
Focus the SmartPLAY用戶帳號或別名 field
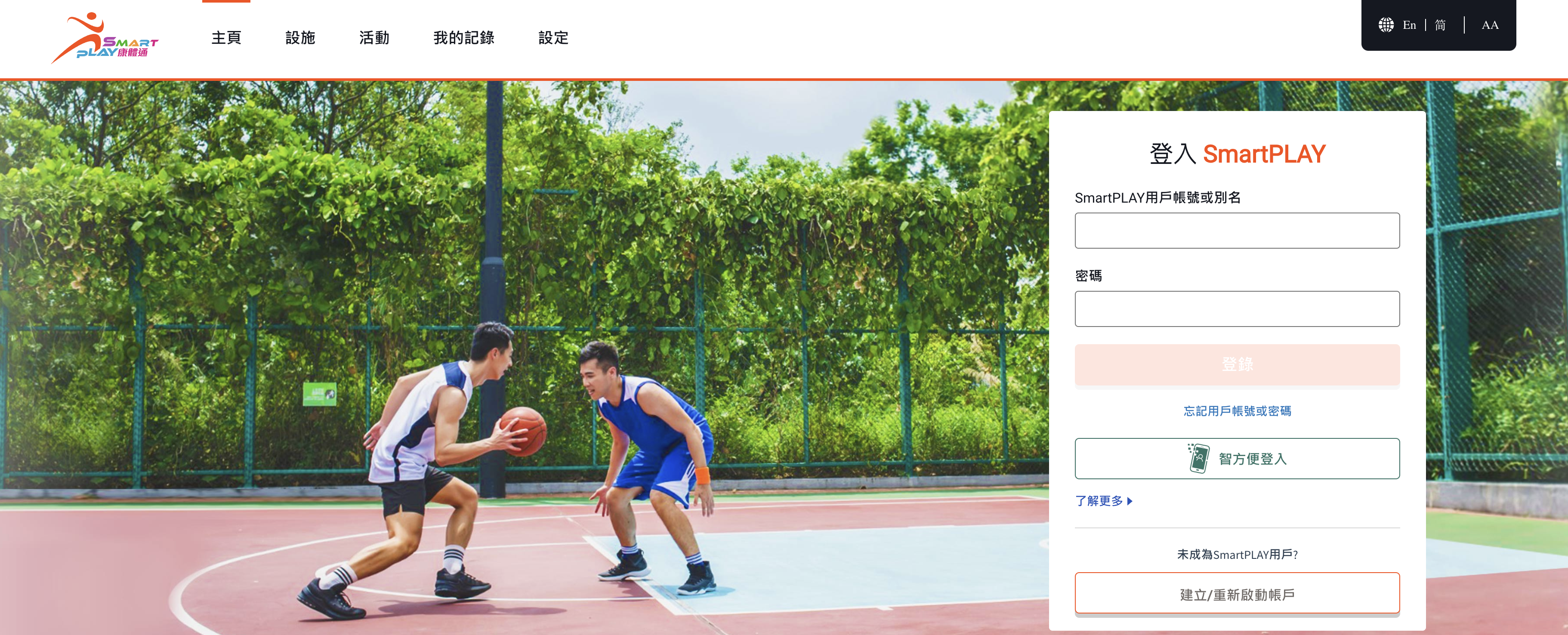1237,230
